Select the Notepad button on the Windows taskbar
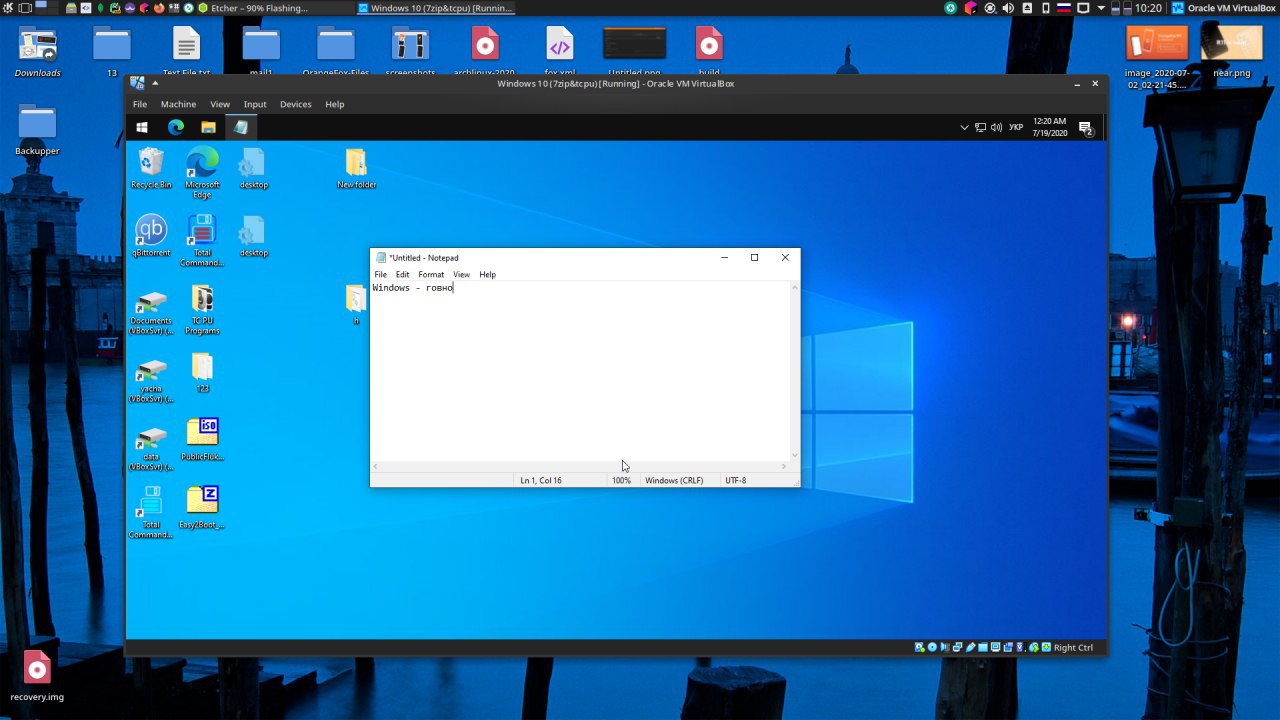This screenshot has width=1280, height=720. pyautogui.click(x=241, y=128)
